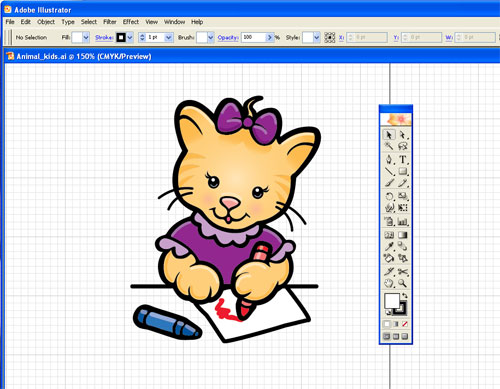Open the Fill color dropdown
Image resolution: width=500 pixels, height=389 pixels.
coord(86,37)
